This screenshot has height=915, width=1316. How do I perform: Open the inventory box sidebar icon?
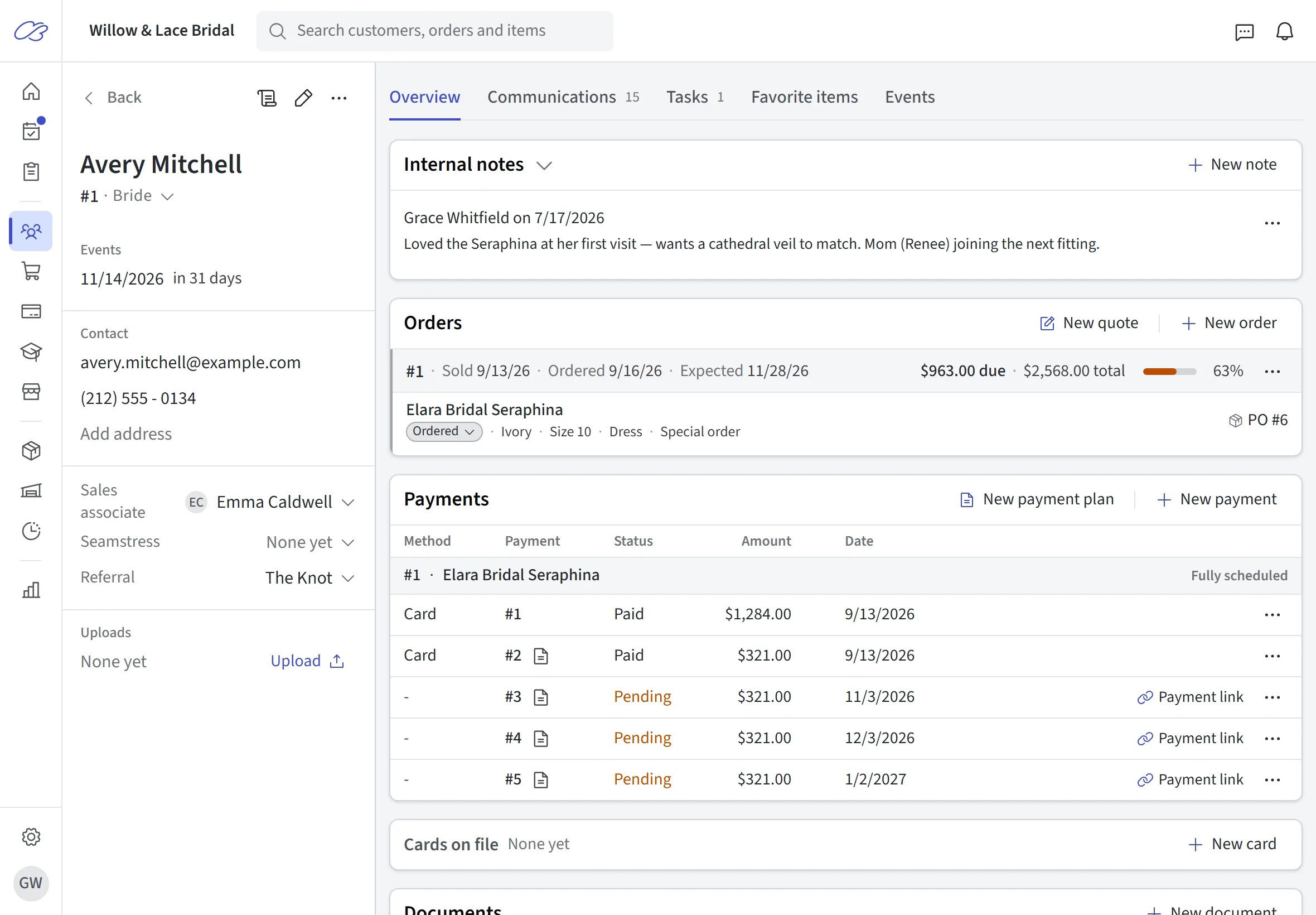31,451
